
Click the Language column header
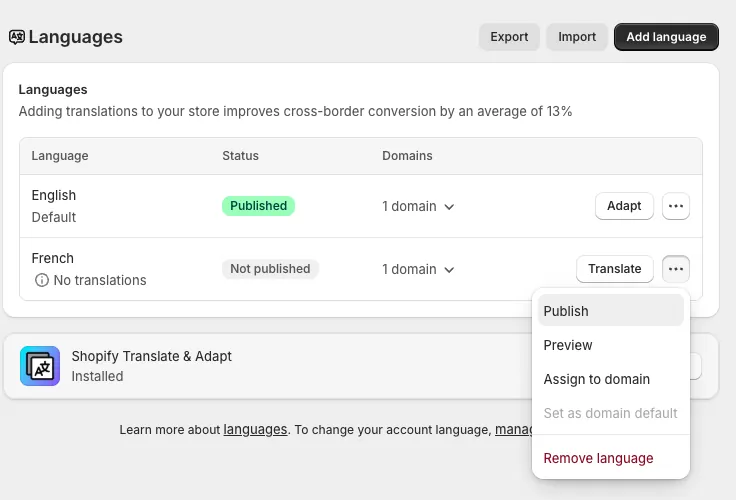(x=60, y=156)
